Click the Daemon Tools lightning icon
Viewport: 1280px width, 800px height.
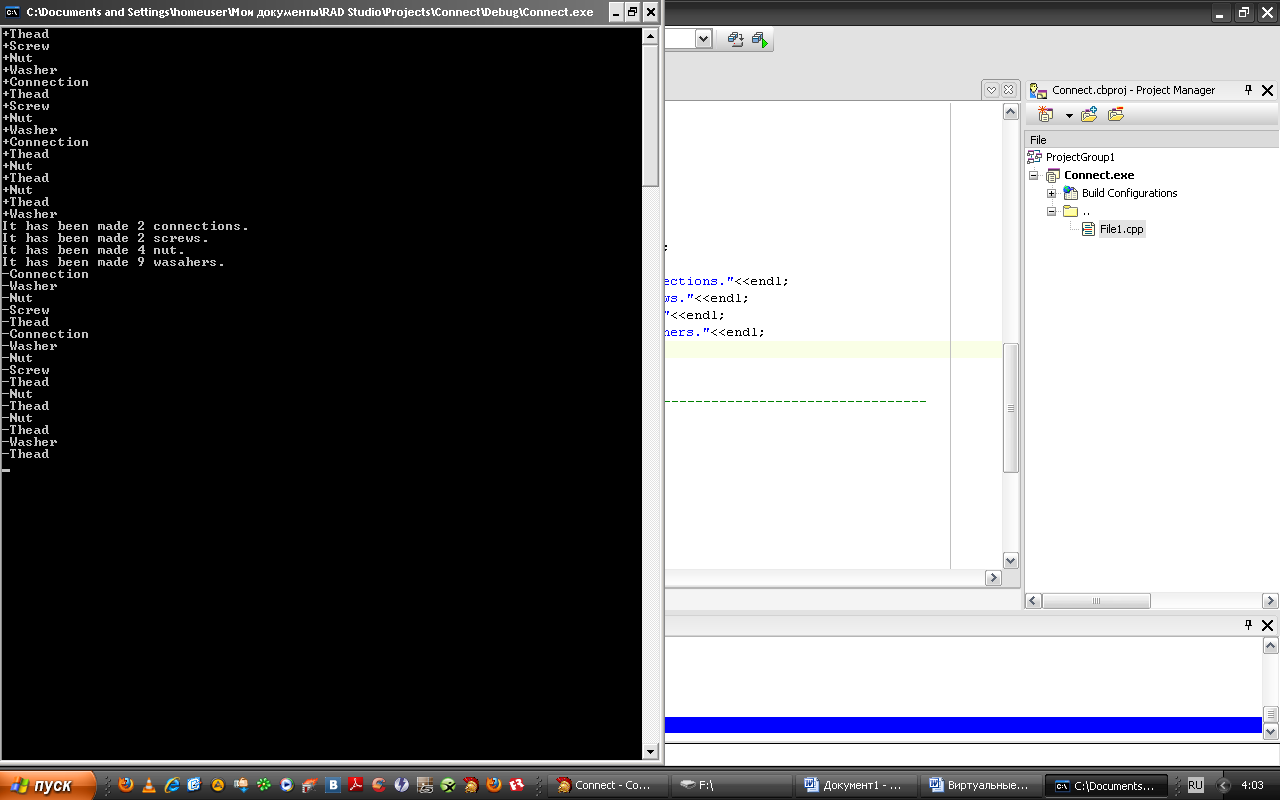point(402,785)
